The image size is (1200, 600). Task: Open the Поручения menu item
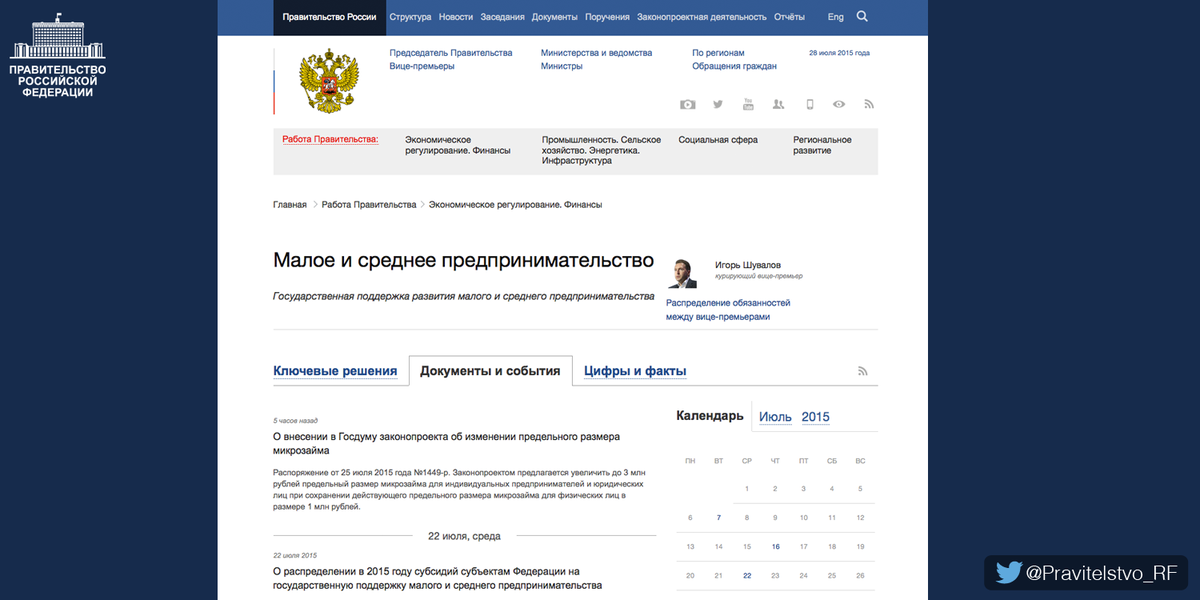coord(608,17)
